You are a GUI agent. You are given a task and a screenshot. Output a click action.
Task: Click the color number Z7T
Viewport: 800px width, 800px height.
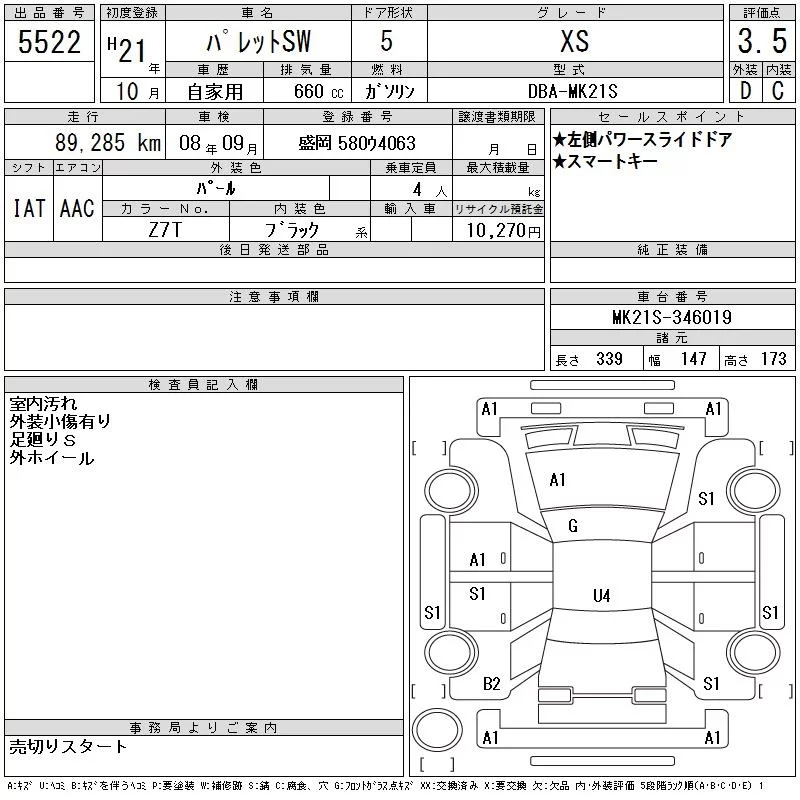click(x=165, y=230)
